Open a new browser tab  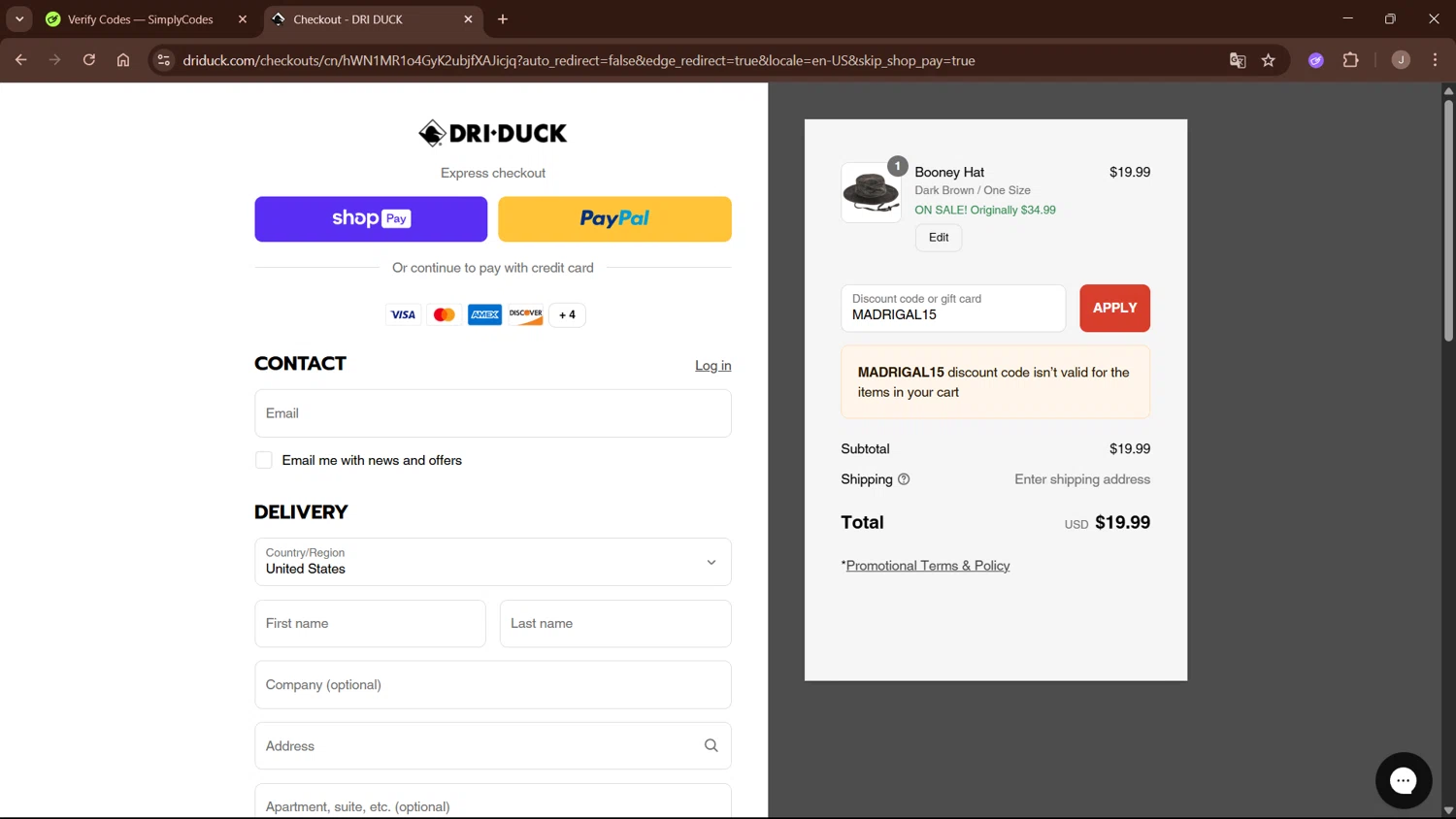503,19
